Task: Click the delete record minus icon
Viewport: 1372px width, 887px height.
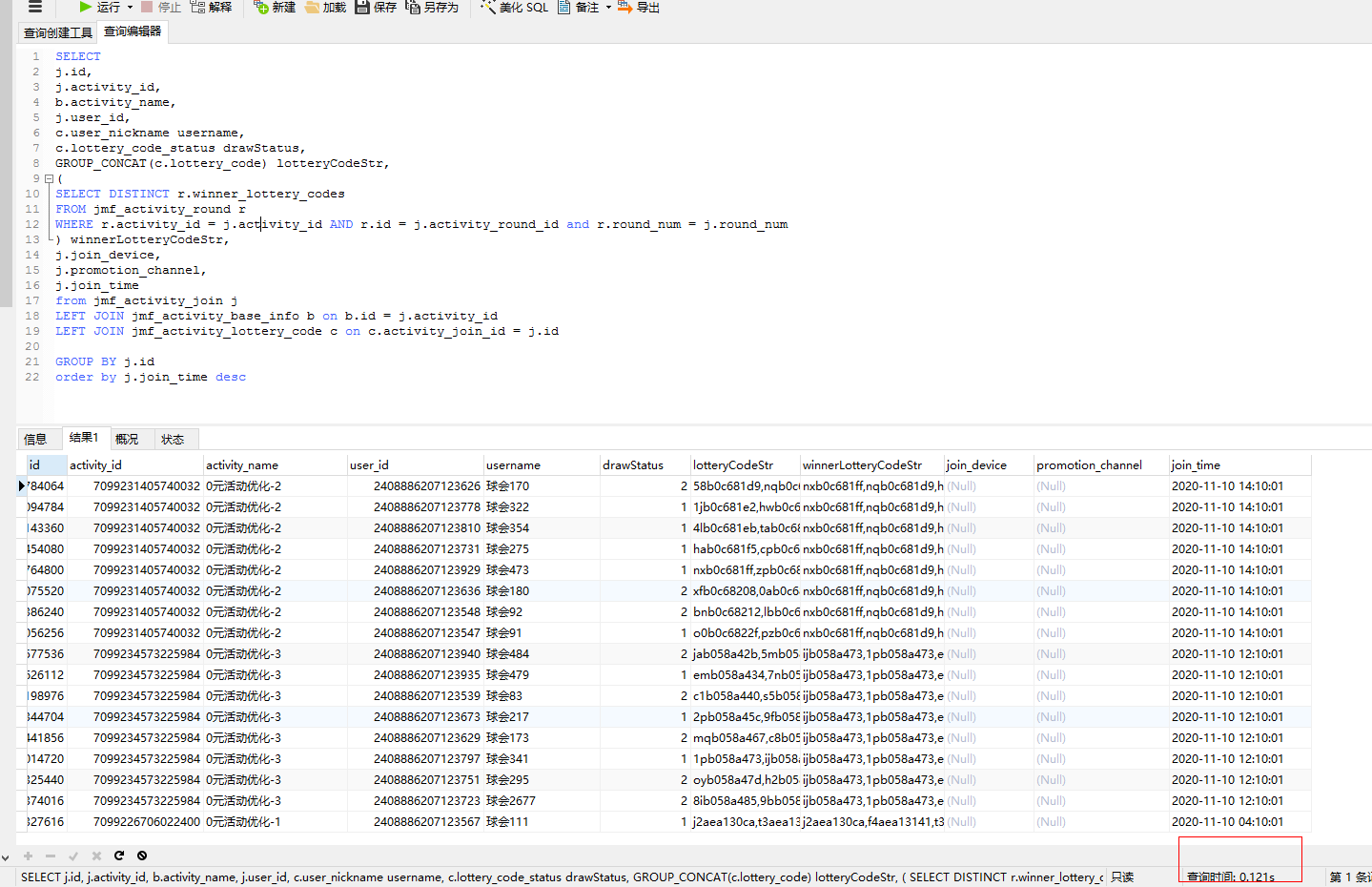Action: coord(51,856)
